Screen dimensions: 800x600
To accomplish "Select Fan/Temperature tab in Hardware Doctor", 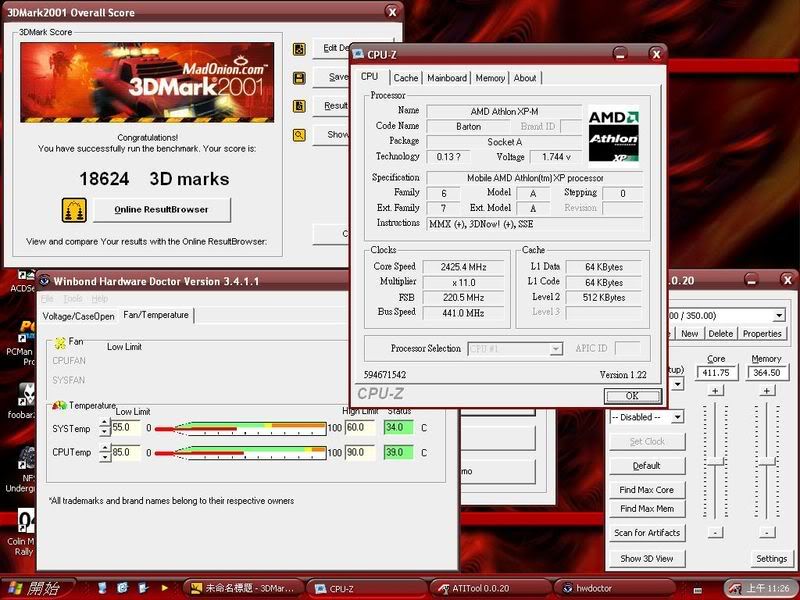I will (x=156, y=315).
